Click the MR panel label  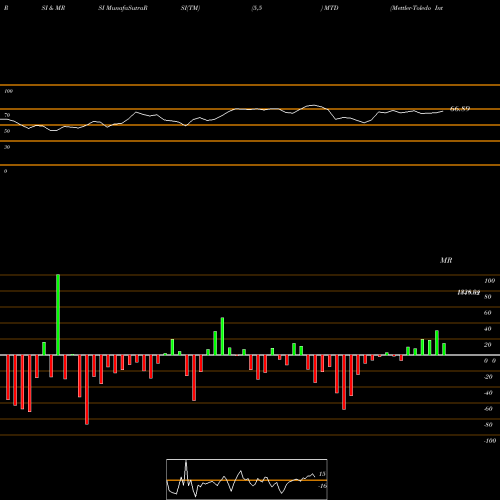point(446,260)
